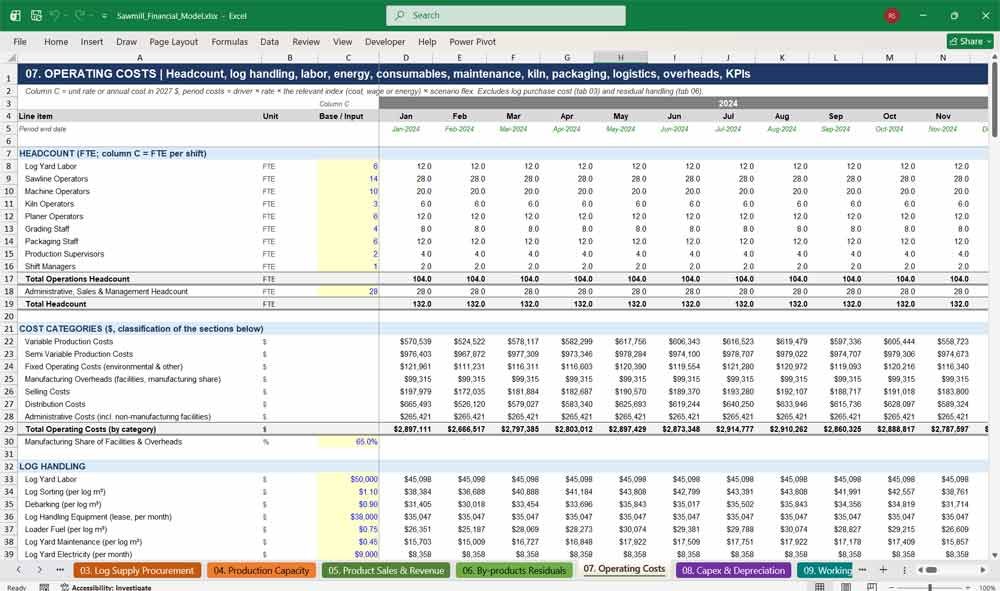Click the Undo arrow icon
Image resolution: width=1000 pixels, height=591 pixels.
[55, 15]
